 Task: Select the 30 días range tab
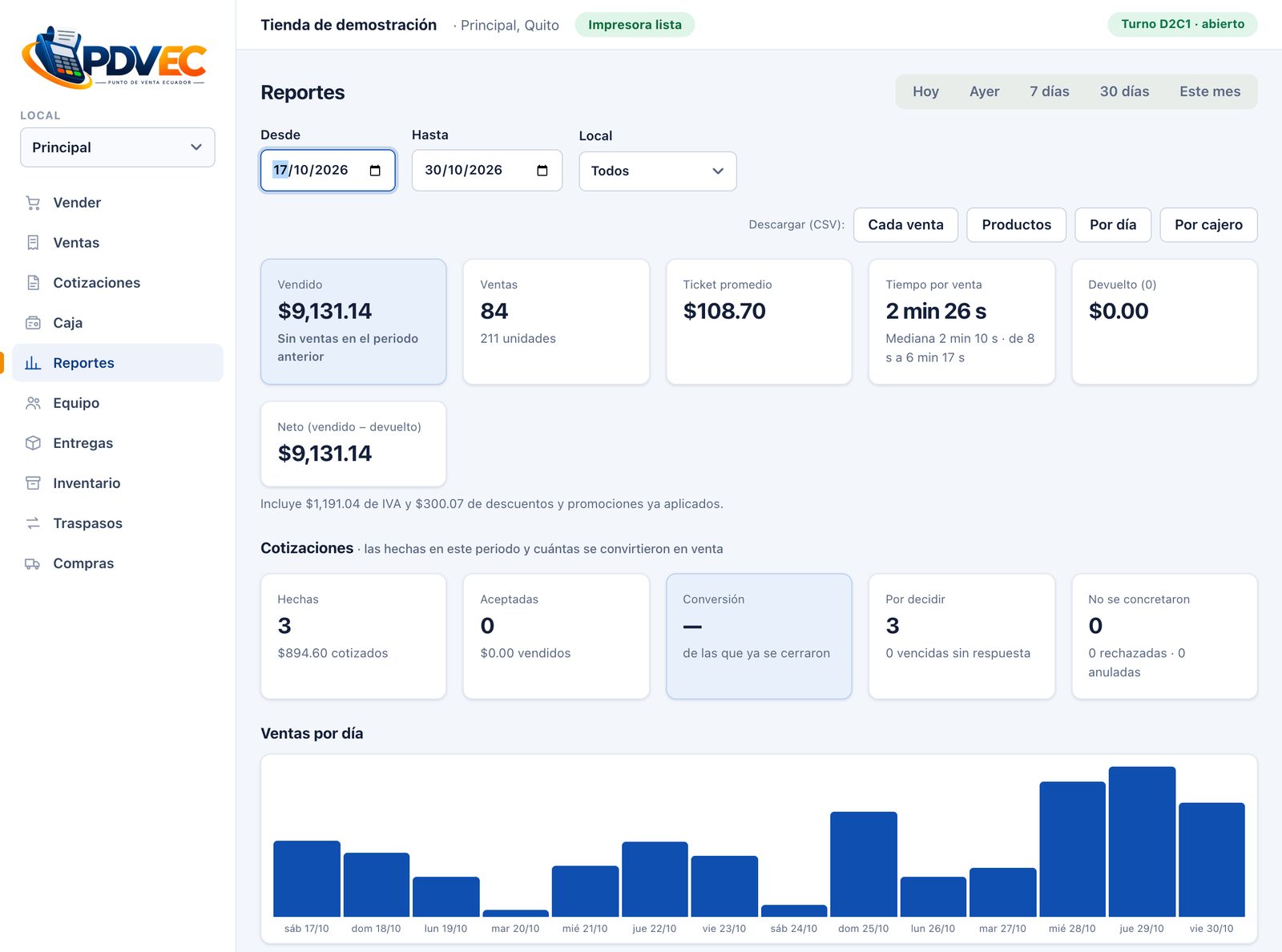(x=1124, y=91)
